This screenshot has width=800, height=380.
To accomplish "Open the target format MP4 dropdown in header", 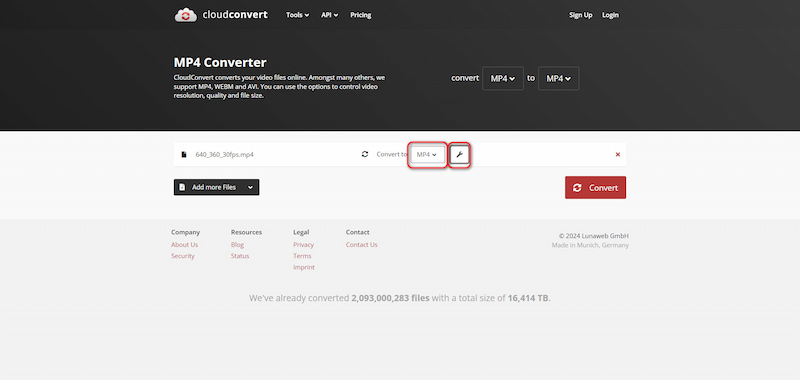I will pyautogui.click(x=559, y=79).
